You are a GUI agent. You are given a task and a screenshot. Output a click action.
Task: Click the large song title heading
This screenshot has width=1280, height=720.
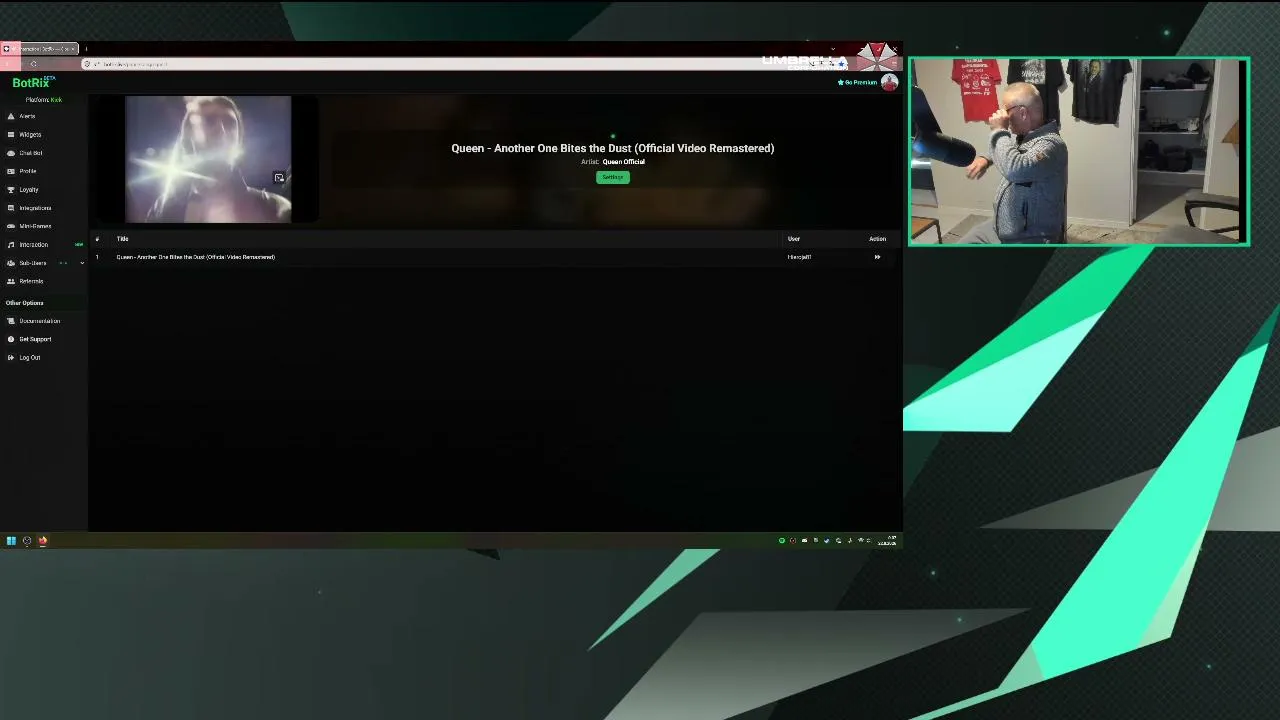[613, 148]
